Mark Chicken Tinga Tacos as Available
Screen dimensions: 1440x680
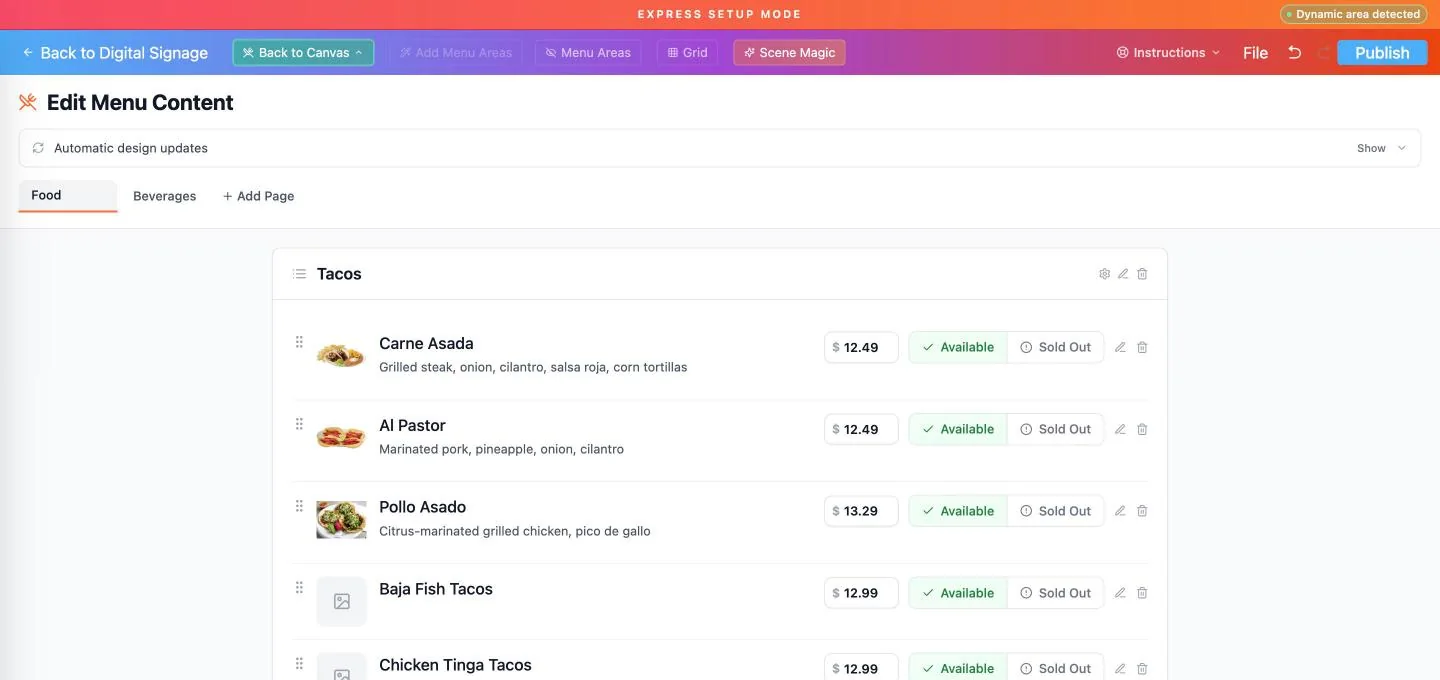pos(958,668)
